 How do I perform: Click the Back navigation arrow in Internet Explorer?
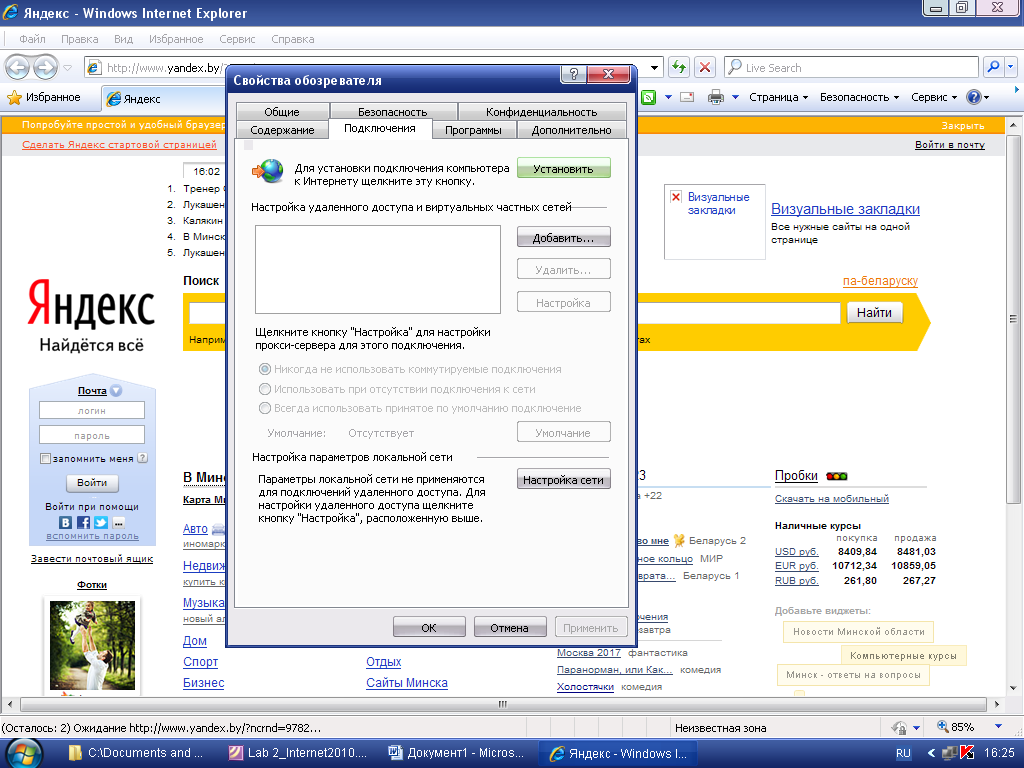pos(18,67)
